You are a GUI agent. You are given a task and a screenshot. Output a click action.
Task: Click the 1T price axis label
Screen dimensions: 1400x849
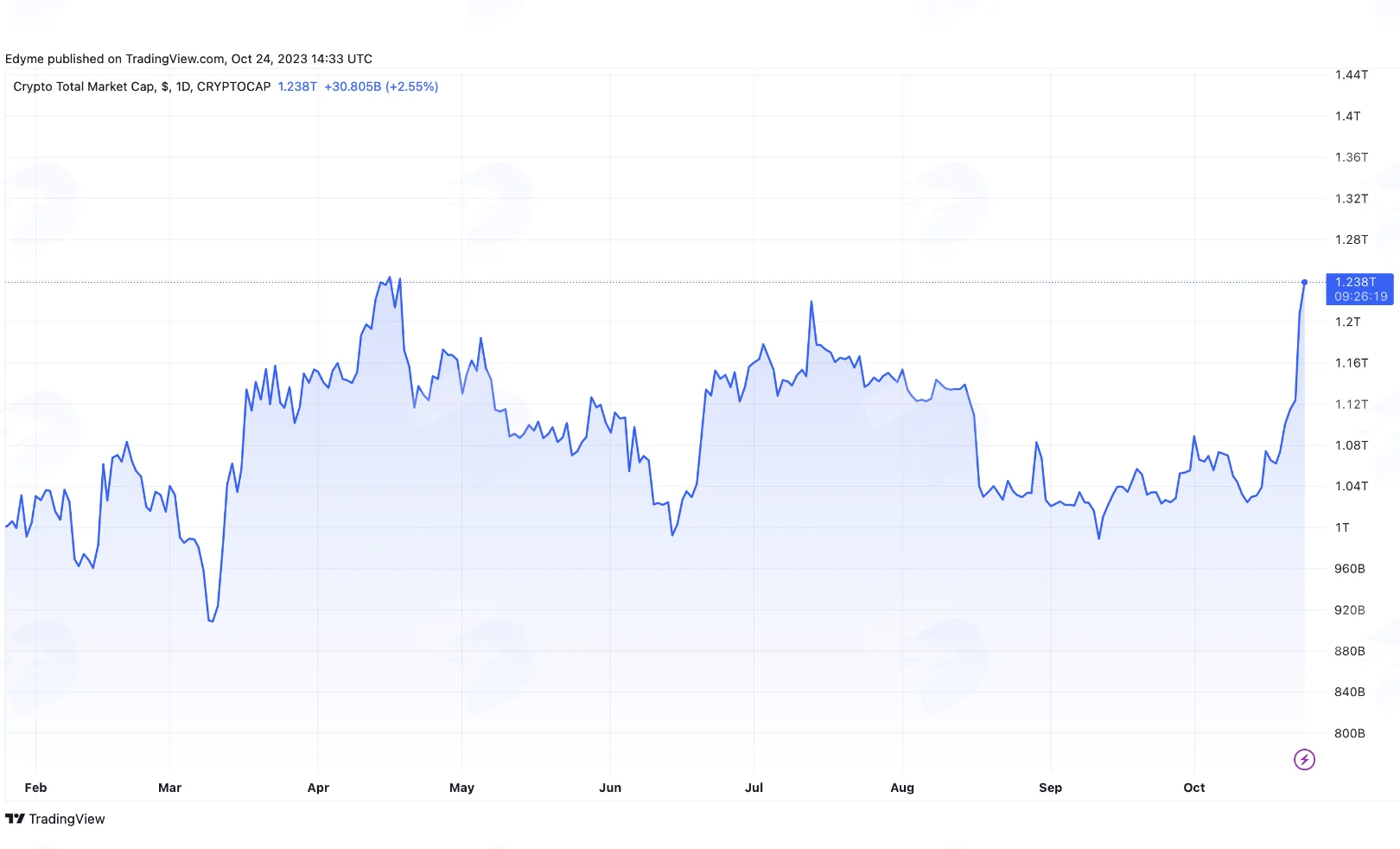(x=1342, y=527)
